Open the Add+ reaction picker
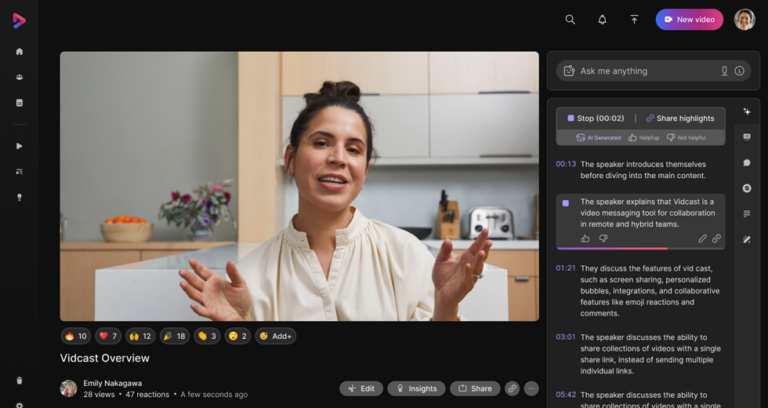Screen dimensions: 768x408 pyautogui.click(x=275, y=336)
